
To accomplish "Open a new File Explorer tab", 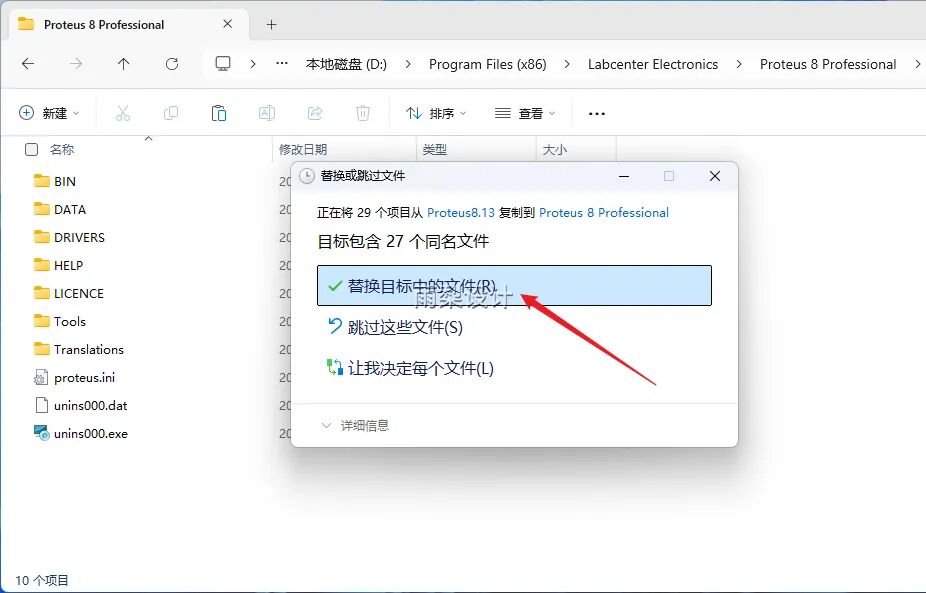I will (x=270, y=24).
